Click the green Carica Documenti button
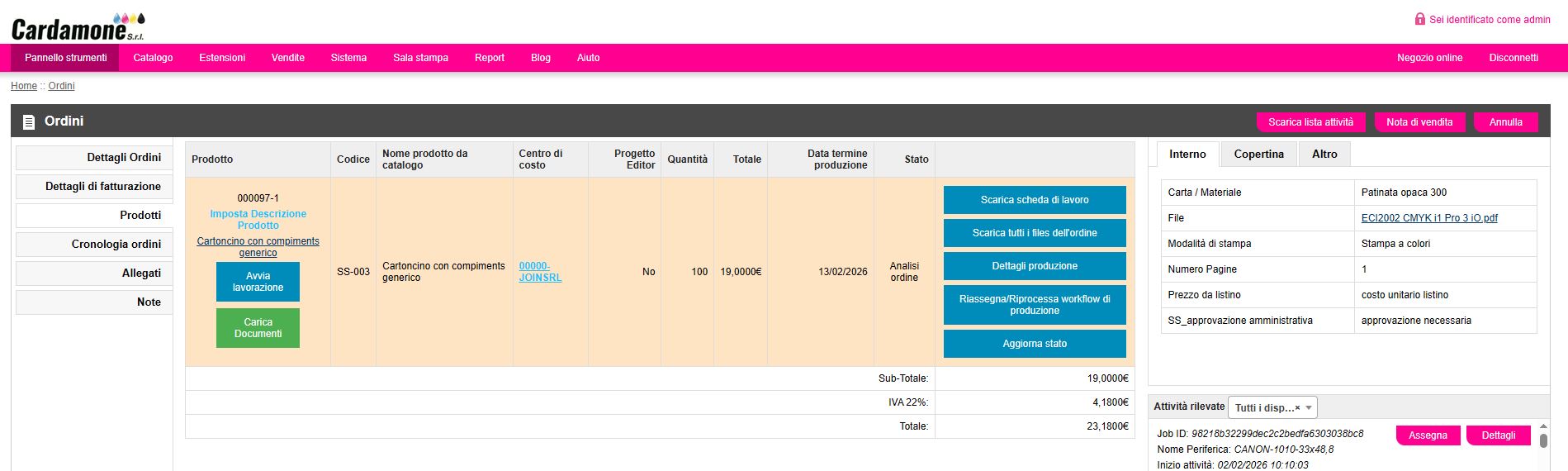 point(258,328)
